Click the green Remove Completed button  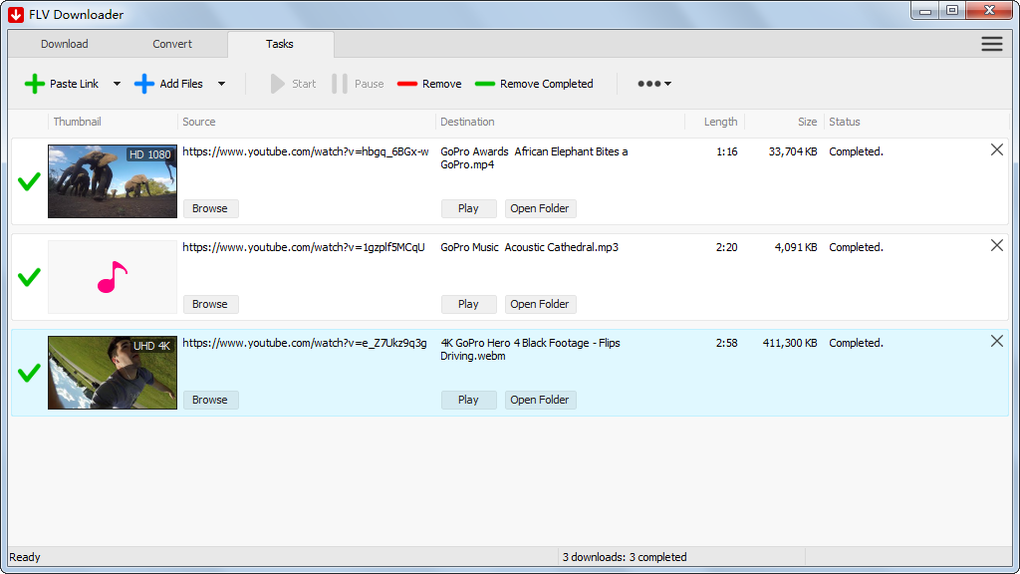534,84
